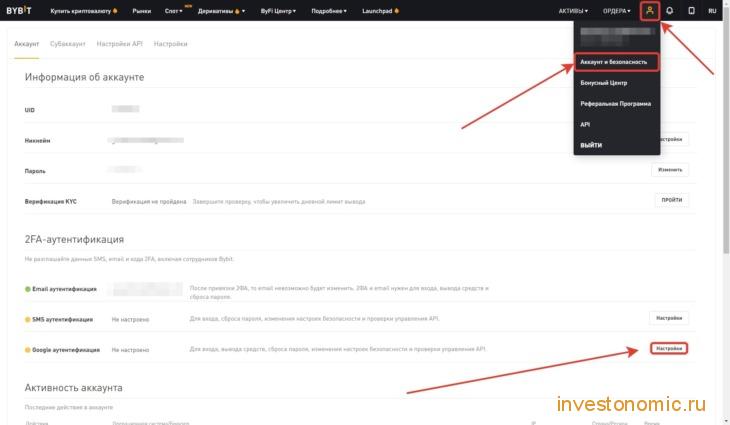Expand the ByFi Центр dropdown
The width and height of the screenshot is (730, 425).
pos(278,11)
